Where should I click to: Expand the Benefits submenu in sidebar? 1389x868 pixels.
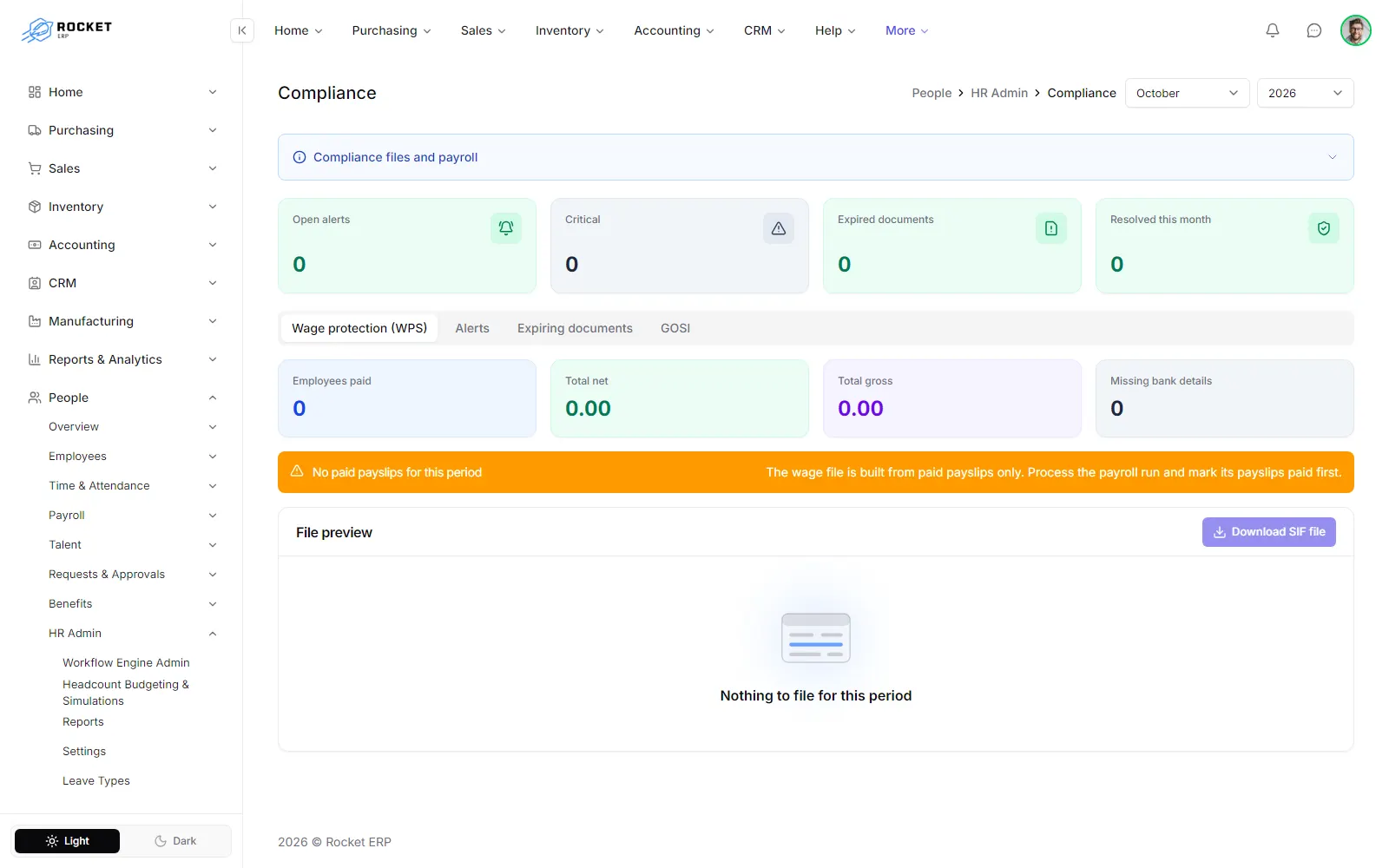pos(132,604)
